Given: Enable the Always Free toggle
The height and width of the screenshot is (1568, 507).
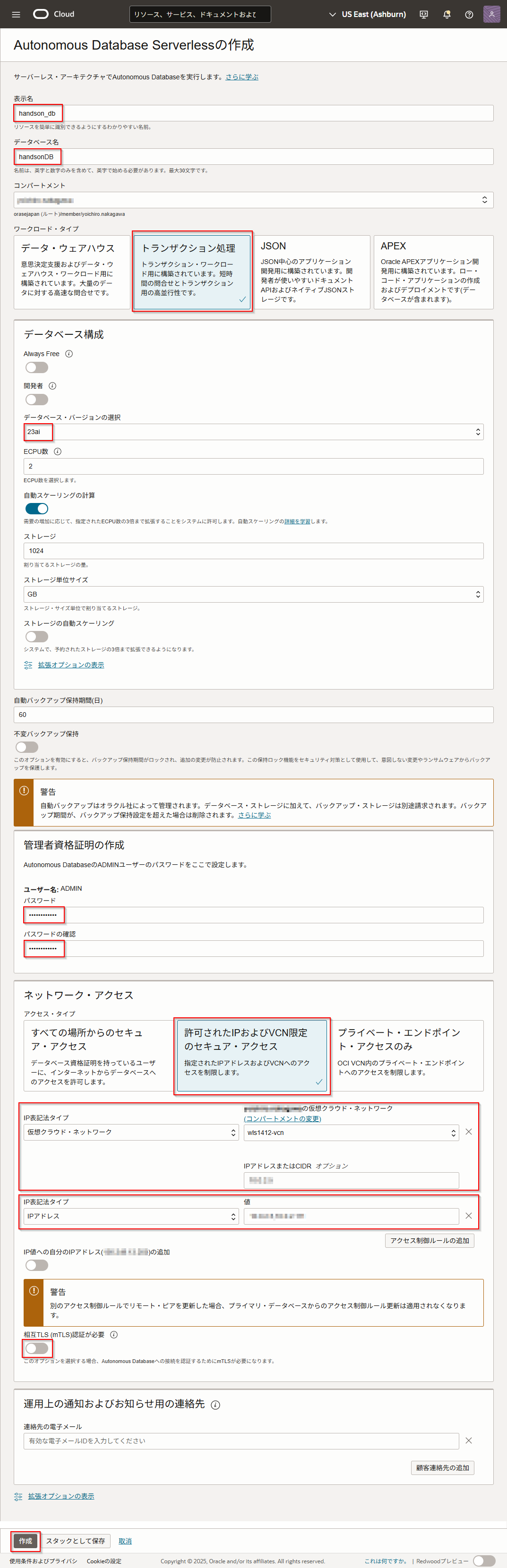Looking at the screenshot, I should (x=36, y=367).
